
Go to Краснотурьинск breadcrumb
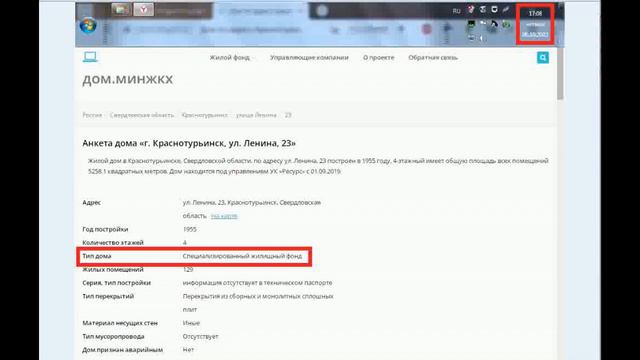(x=204, y=115)
